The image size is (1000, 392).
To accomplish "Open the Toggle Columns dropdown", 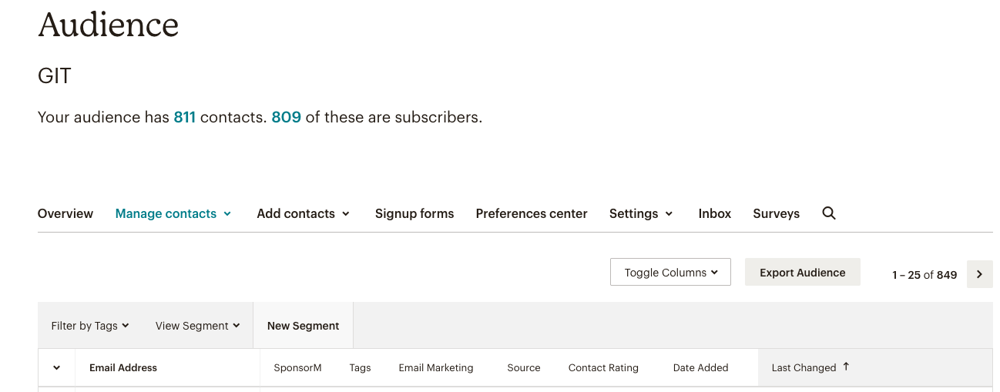I will pos(670,272).
